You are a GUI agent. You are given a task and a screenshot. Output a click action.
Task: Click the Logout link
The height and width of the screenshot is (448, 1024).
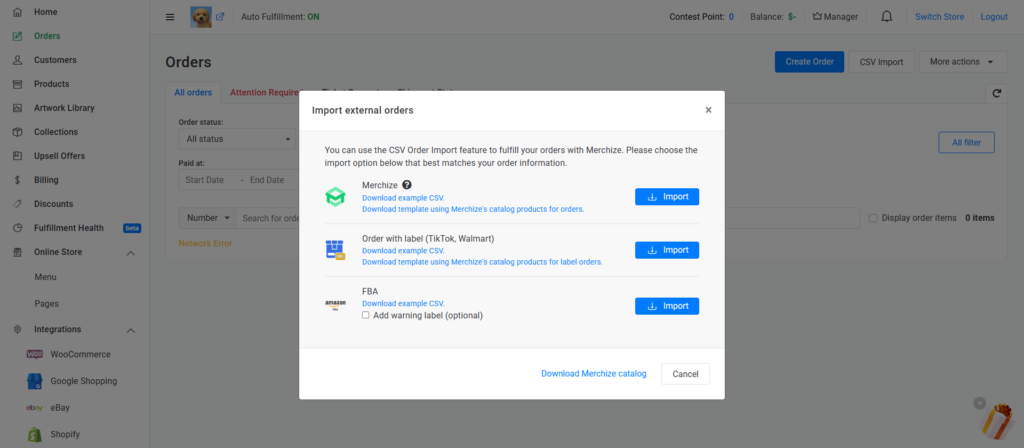pos(994,17)
